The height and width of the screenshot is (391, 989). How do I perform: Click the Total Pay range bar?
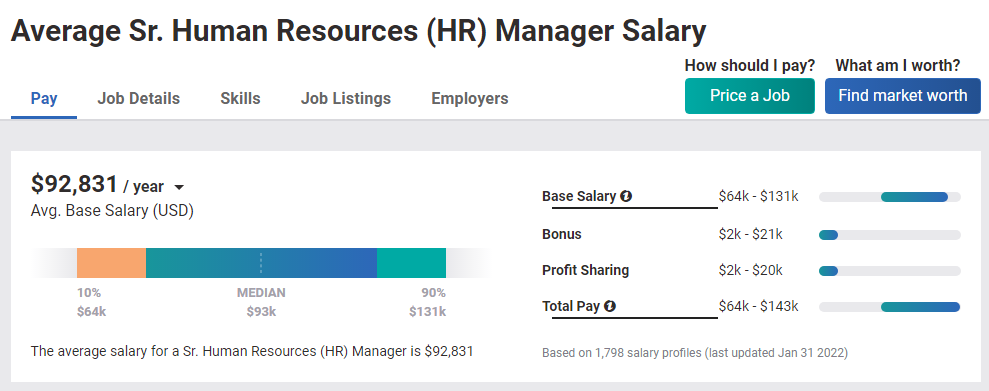[x=889, y=307]
